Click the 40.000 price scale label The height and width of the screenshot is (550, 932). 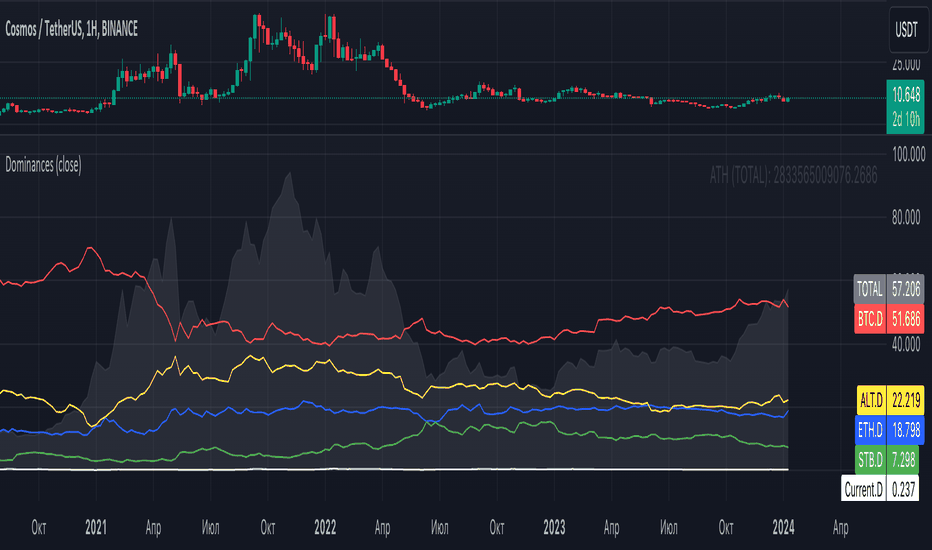point(908,344)
